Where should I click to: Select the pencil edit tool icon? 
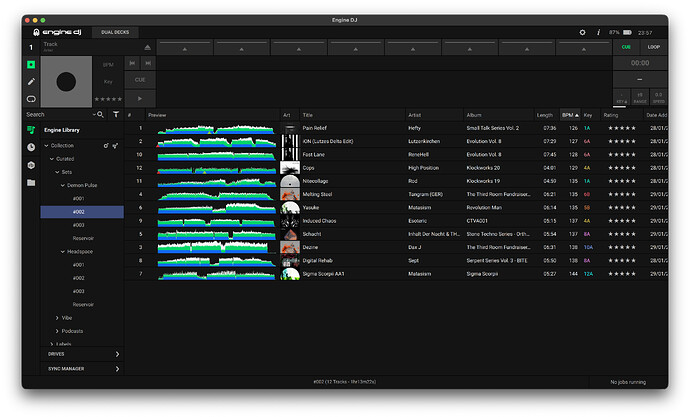(x=31, y=81)
